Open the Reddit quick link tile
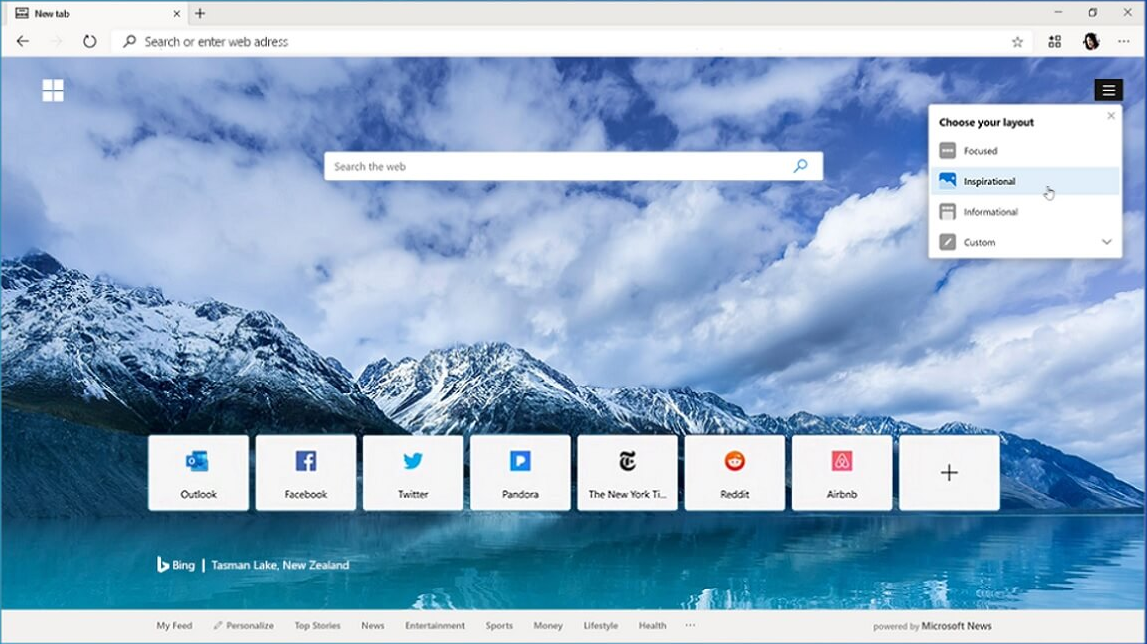Screen dimensions: 1147x644 coord(734,473)
